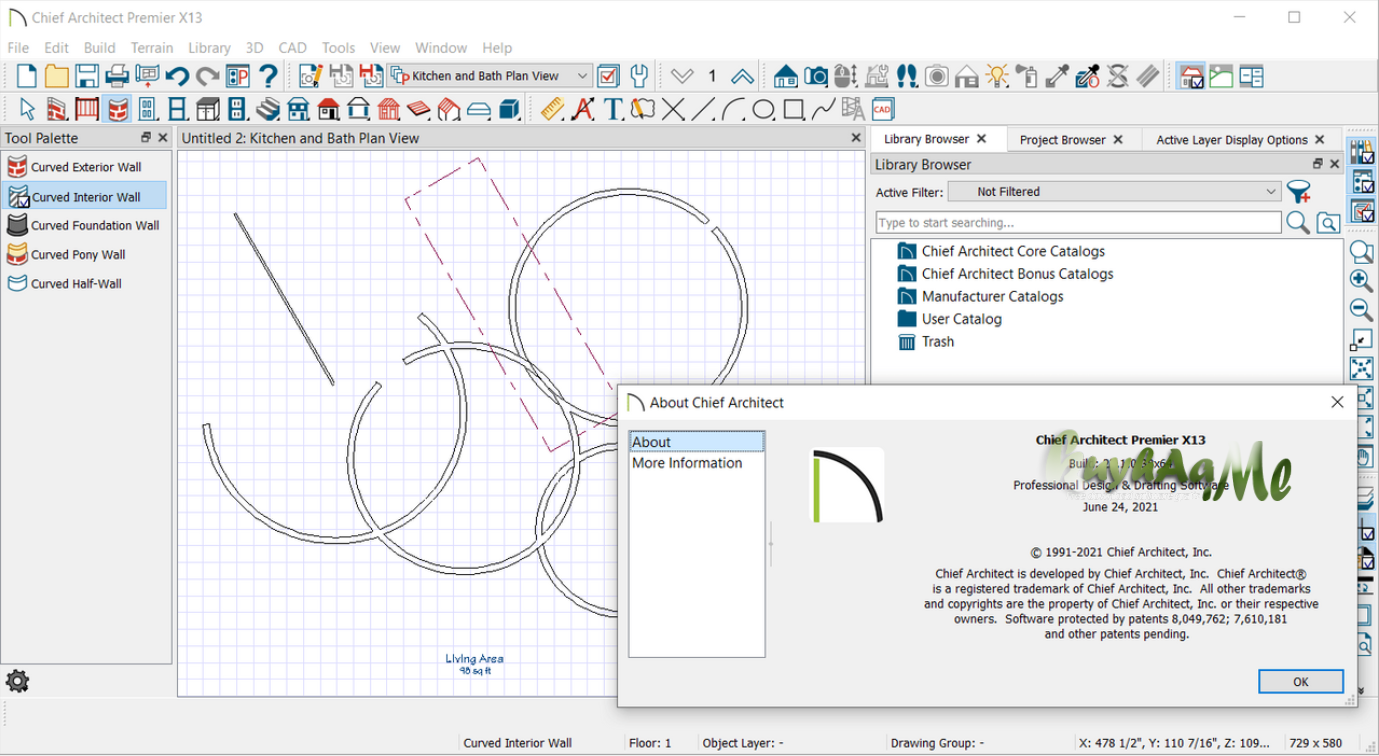Viewport: 1379px width, 756px height.
Task: Select the CAD rectangle drawing tool
Action: pyautogui.click(x=793, y=109)
